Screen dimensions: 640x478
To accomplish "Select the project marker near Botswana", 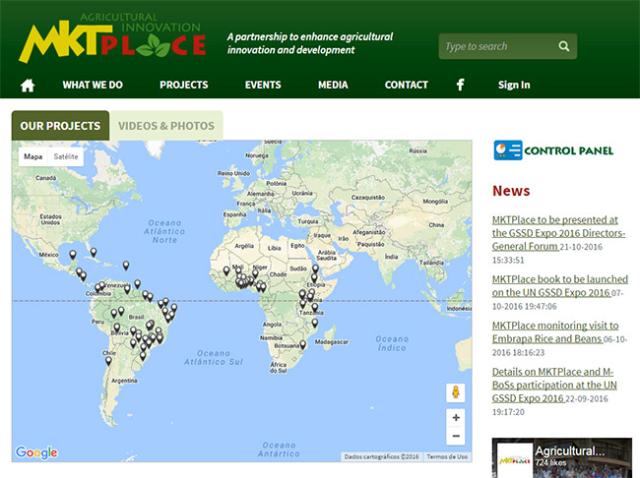I will click(x=302, y=345).
